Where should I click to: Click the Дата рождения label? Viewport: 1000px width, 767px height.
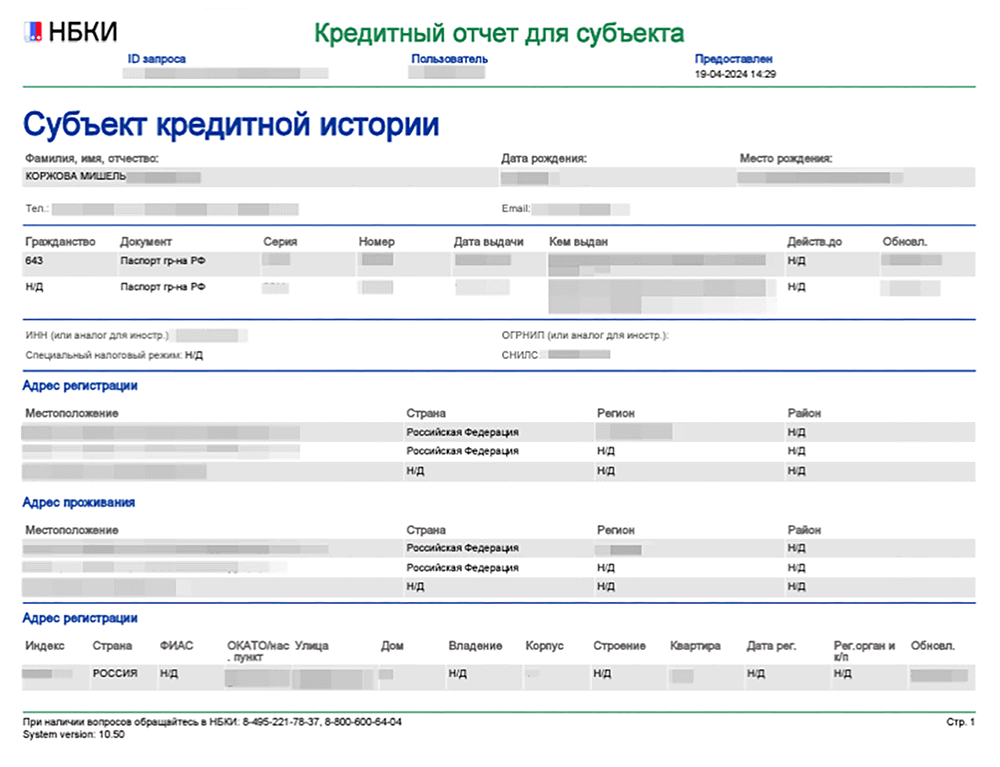[543, 158]
